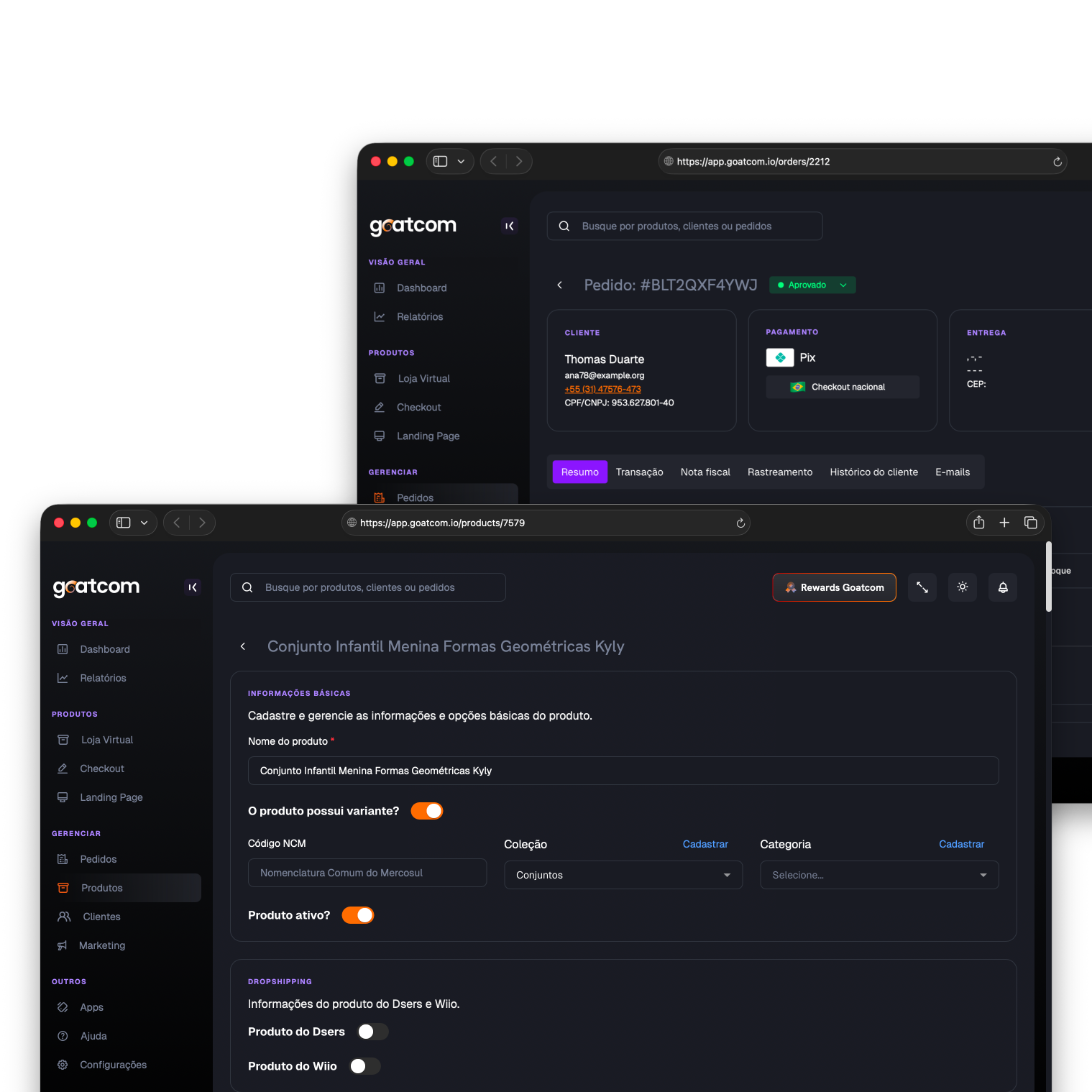Screen dimensions: 1092x1092
Task: Open the Clientes menu in sidebar
Action: pyautogui.click(x=101, y=917)
